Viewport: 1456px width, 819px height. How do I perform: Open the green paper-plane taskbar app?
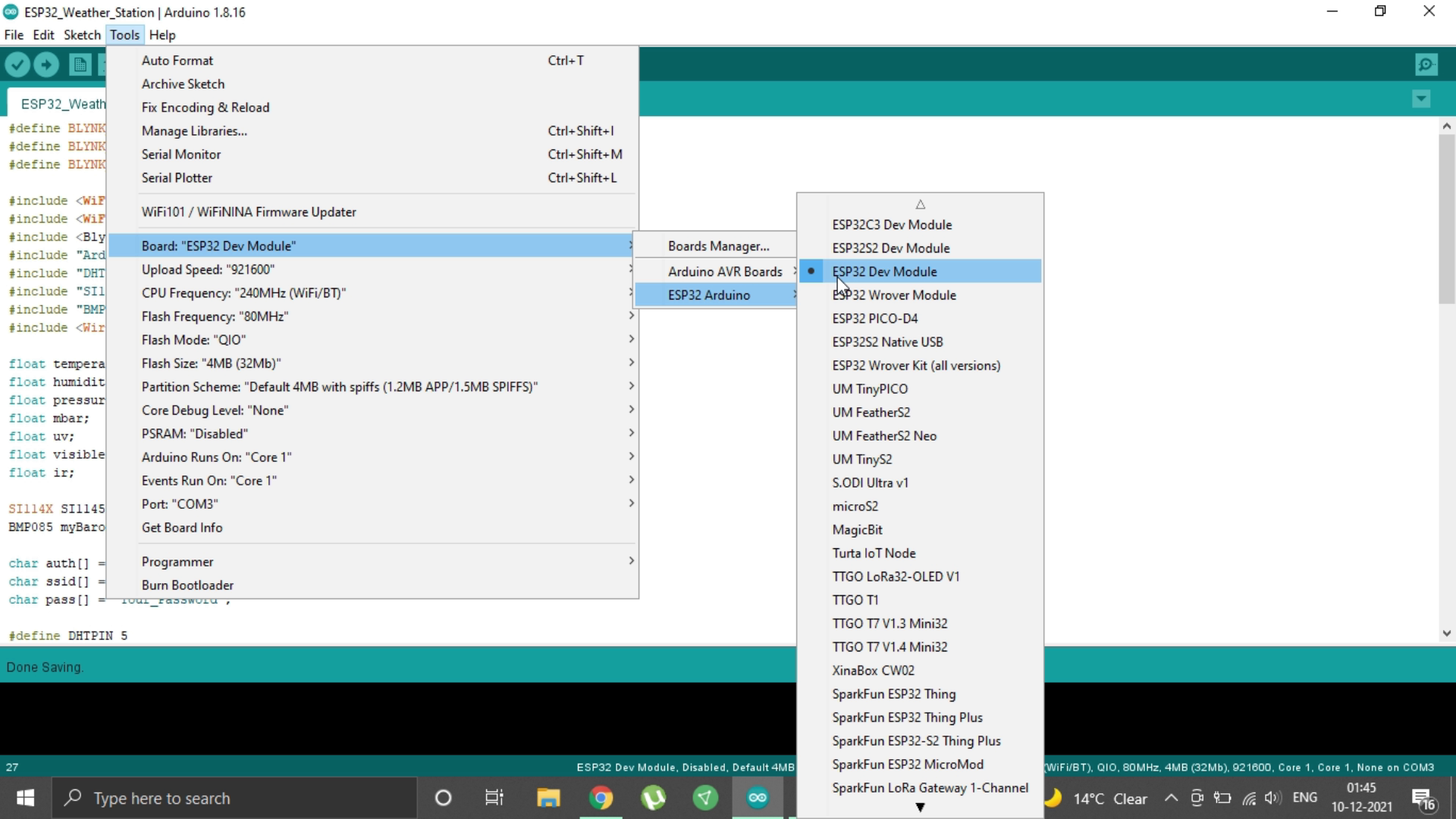[705, 798]
